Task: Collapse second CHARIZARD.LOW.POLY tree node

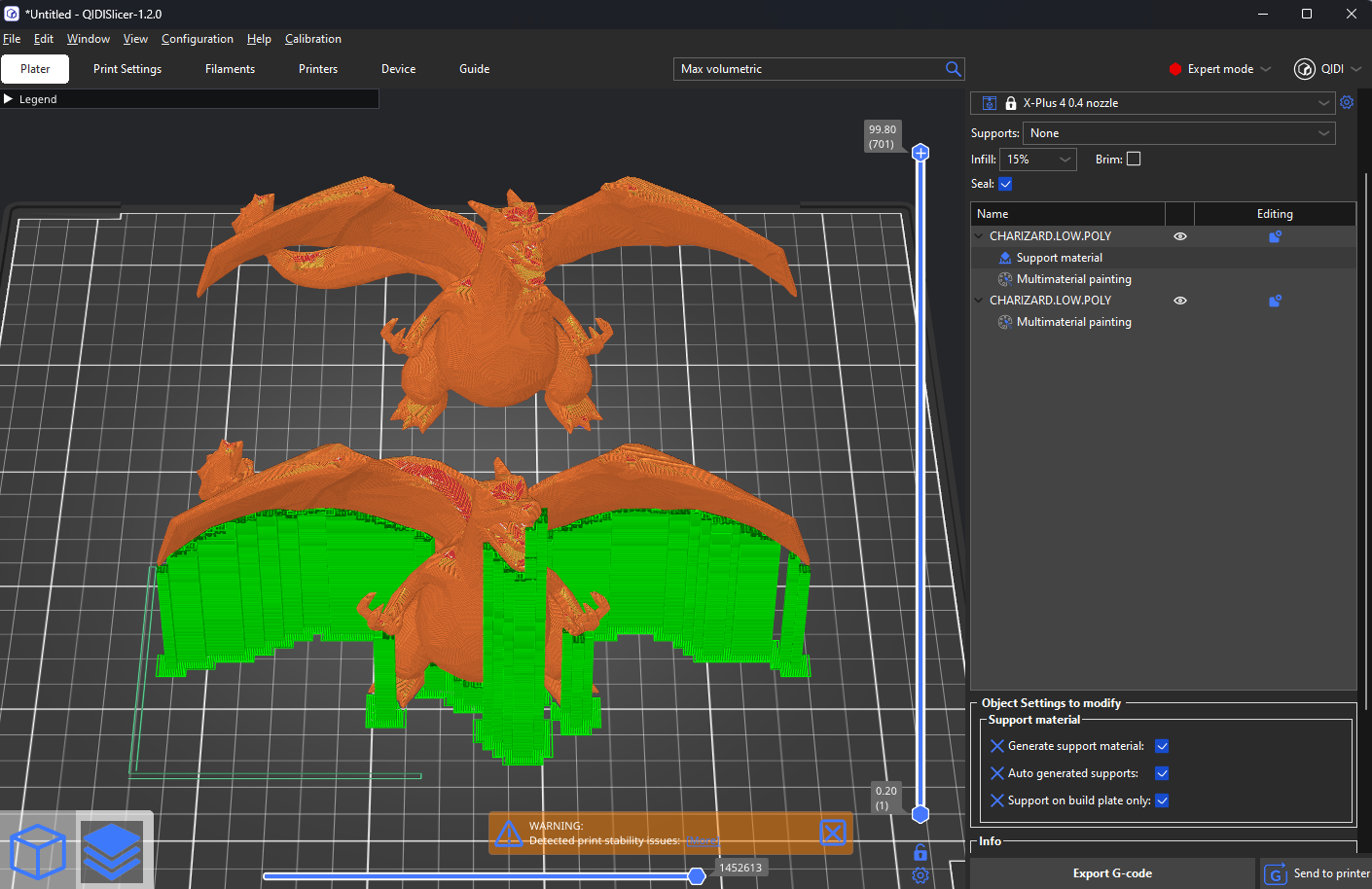Action: 979,301
